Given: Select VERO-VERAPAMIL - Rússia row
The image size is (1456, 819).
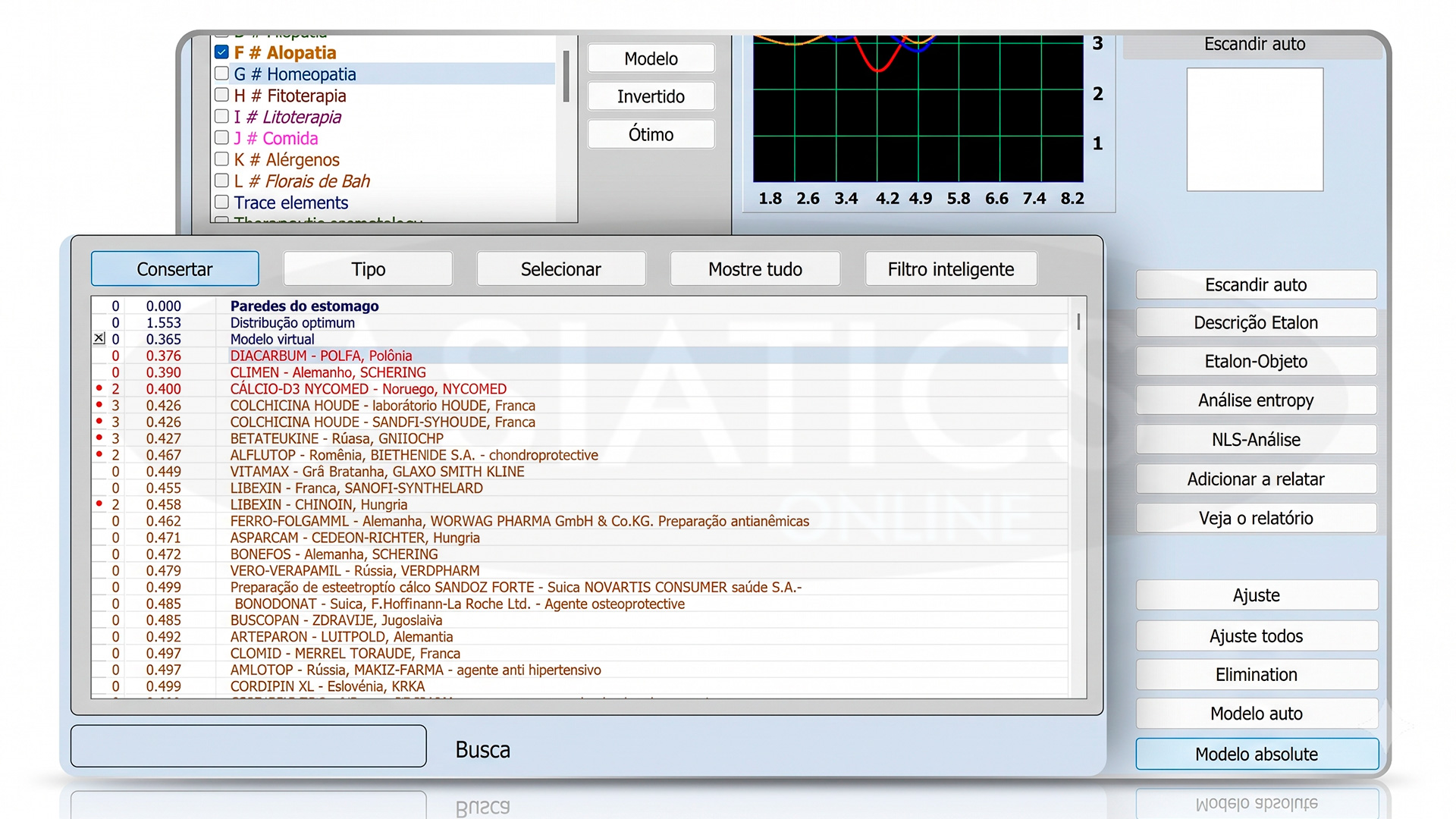Looking at the screenshot, I should (580, 571).
